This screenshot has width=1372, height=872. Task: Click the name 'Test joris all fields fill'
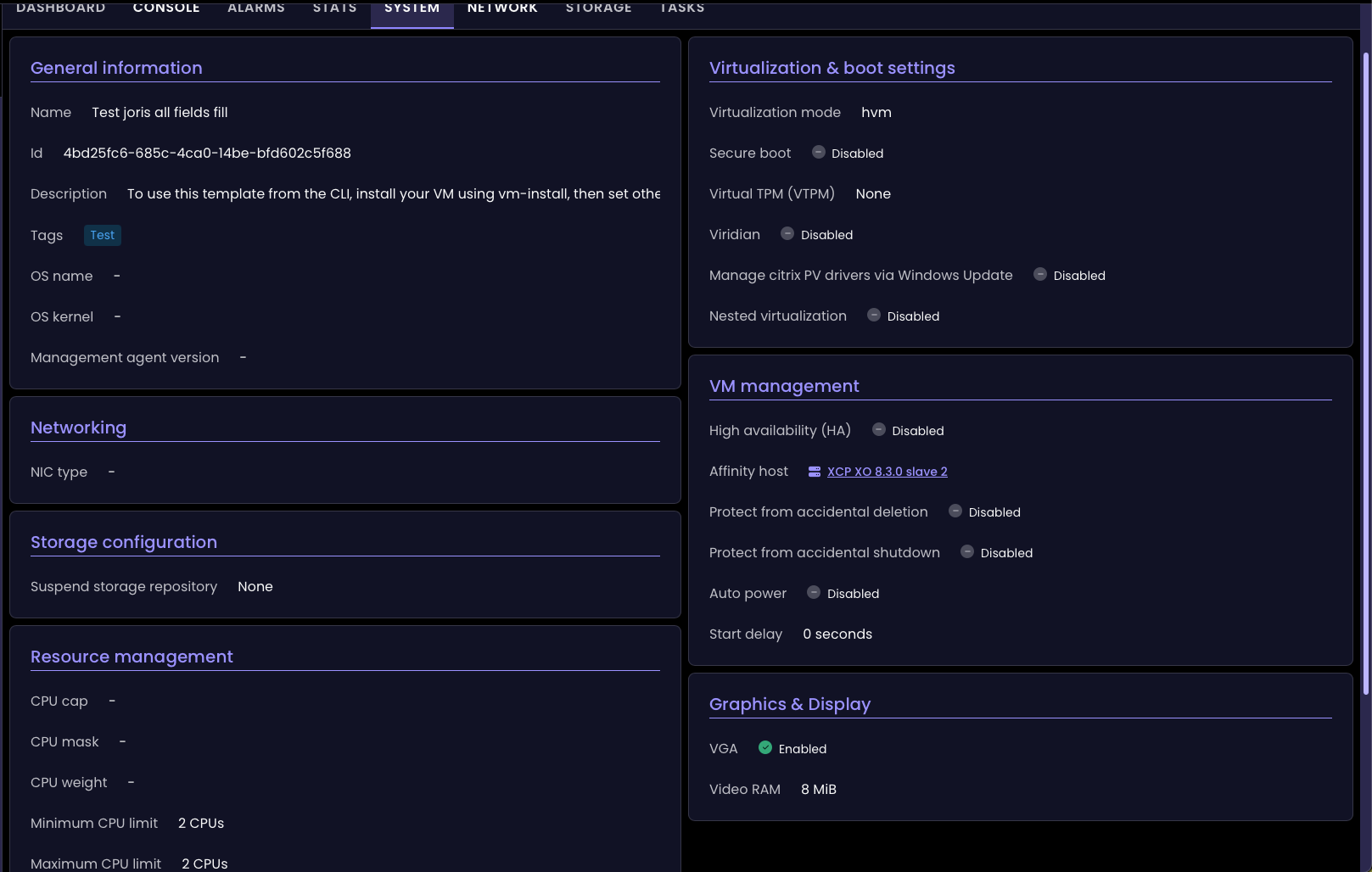(160, 113)
